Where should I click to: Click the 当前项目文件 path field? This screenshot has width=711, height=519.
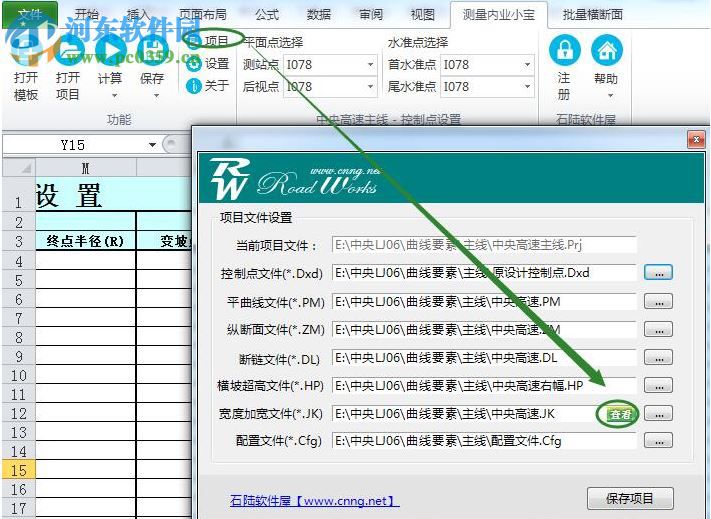pyautogui.click(x=484, y=245)
